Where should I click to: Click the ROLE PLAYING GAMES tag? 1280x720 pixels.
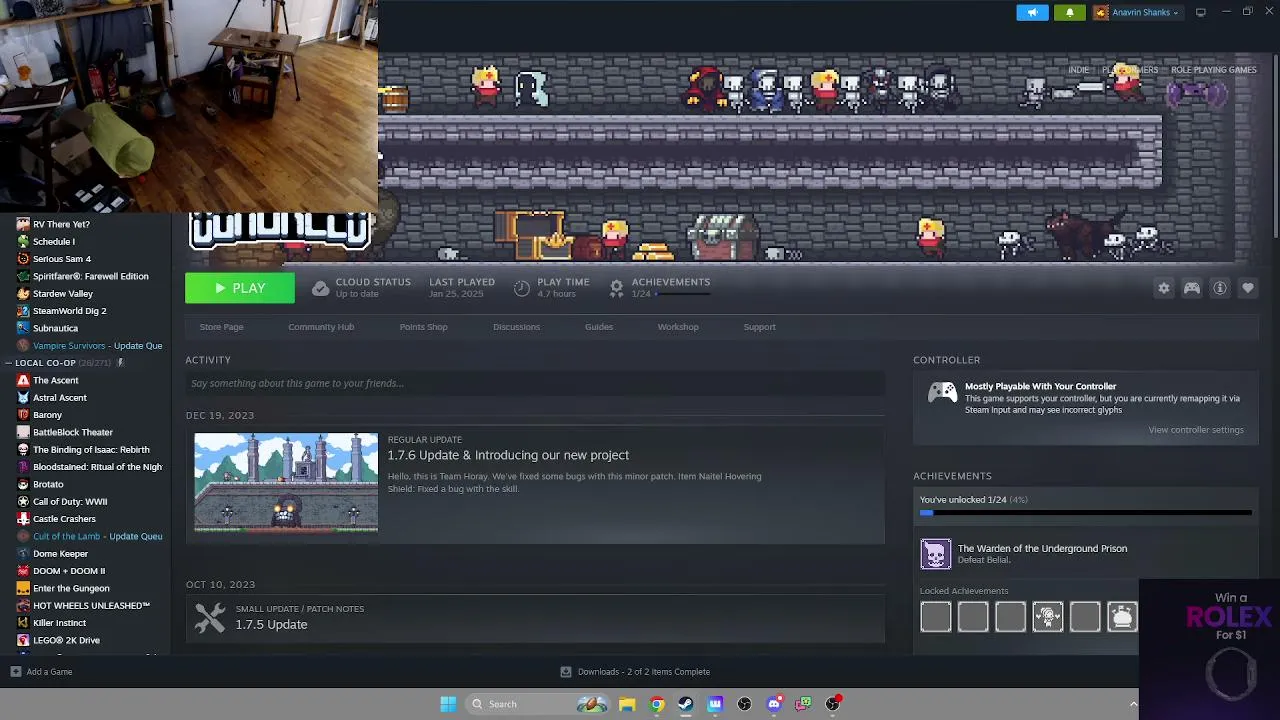(1214, 70)
